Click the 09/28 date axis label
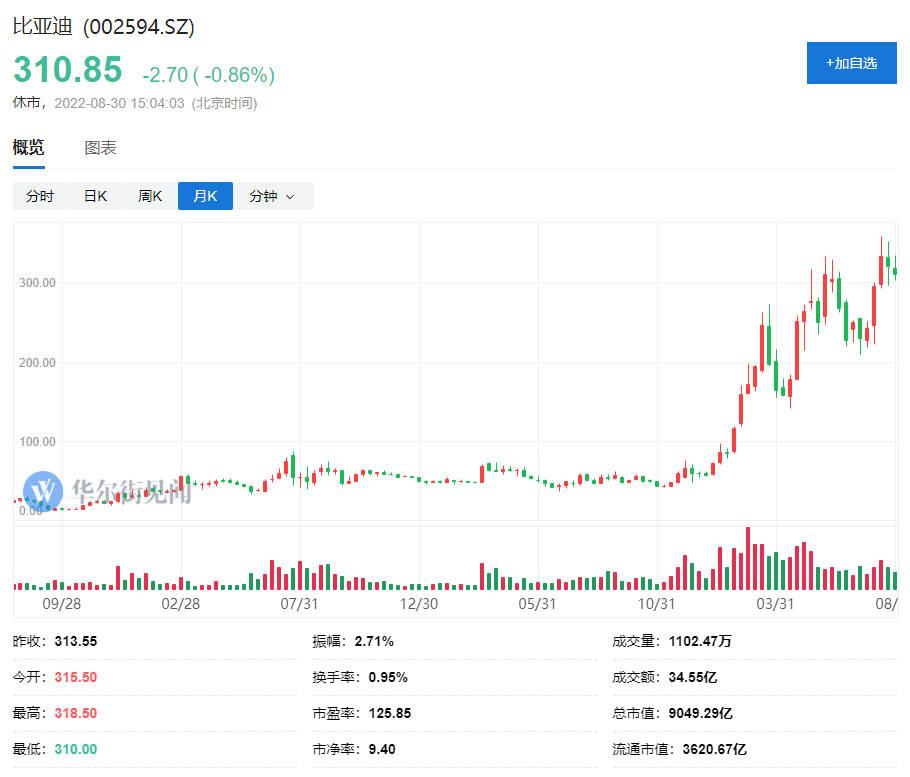Viewport: 910px width, 777px height. coord(61,604)
